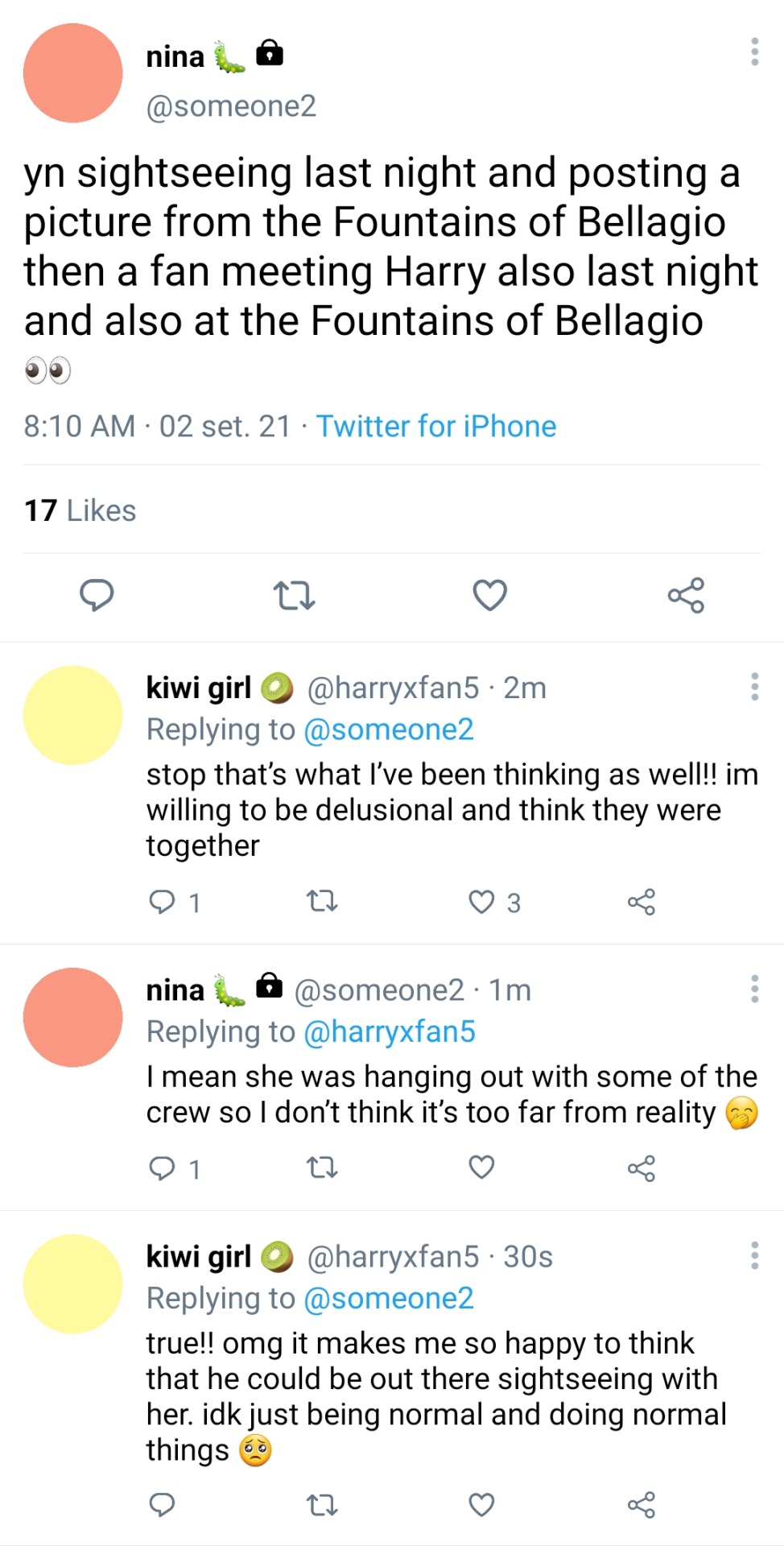The width and height of the screenshot is (784, 1546).
Task: Retweet the main Fountains of Bellagio tweet
Action: (294, 596)
